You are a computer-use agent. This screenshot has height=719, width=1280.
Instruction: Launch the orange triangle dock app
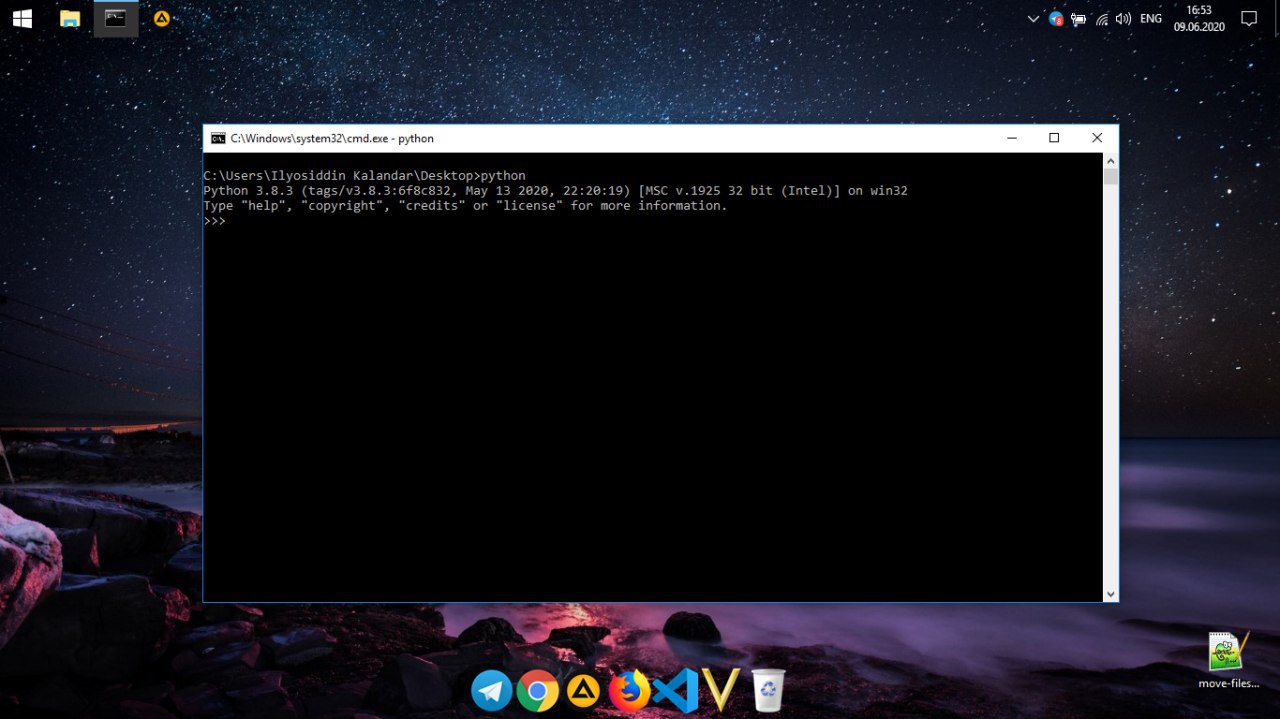pyautogui.click(x=583, y=690)
